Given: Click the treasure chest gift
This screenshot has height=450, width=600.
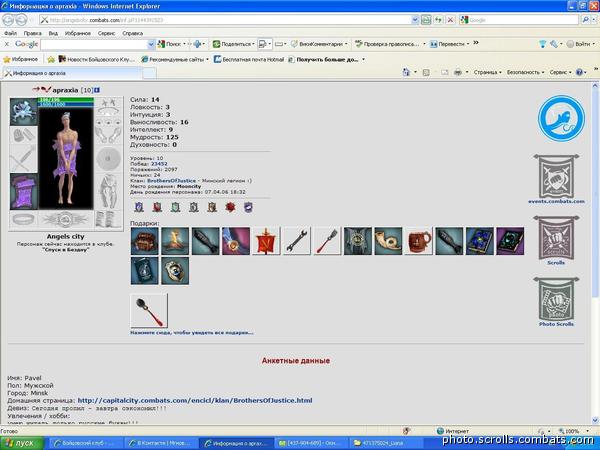Looking at the screenshot, I should click(x=144, y=241).
